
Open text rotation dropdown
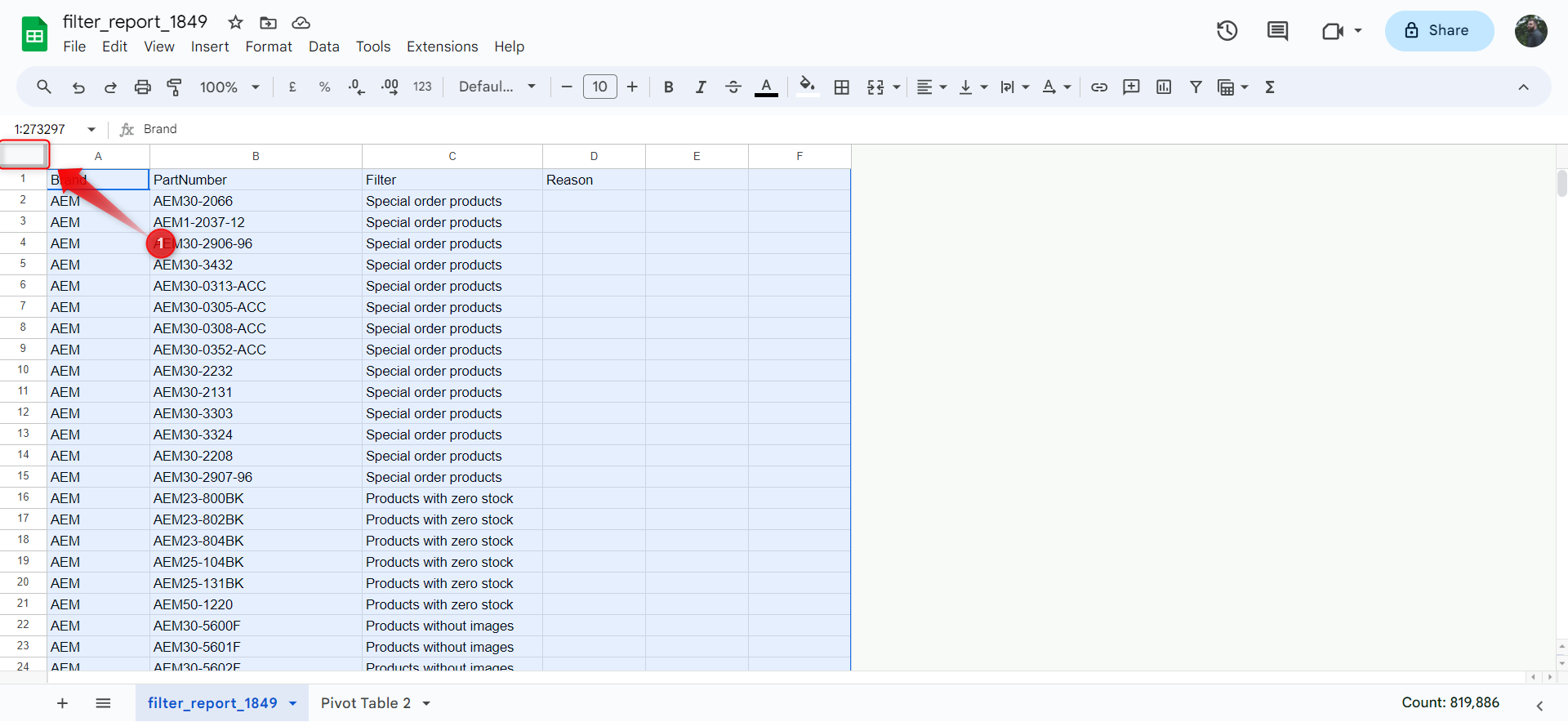click(x=1056, y=87)
